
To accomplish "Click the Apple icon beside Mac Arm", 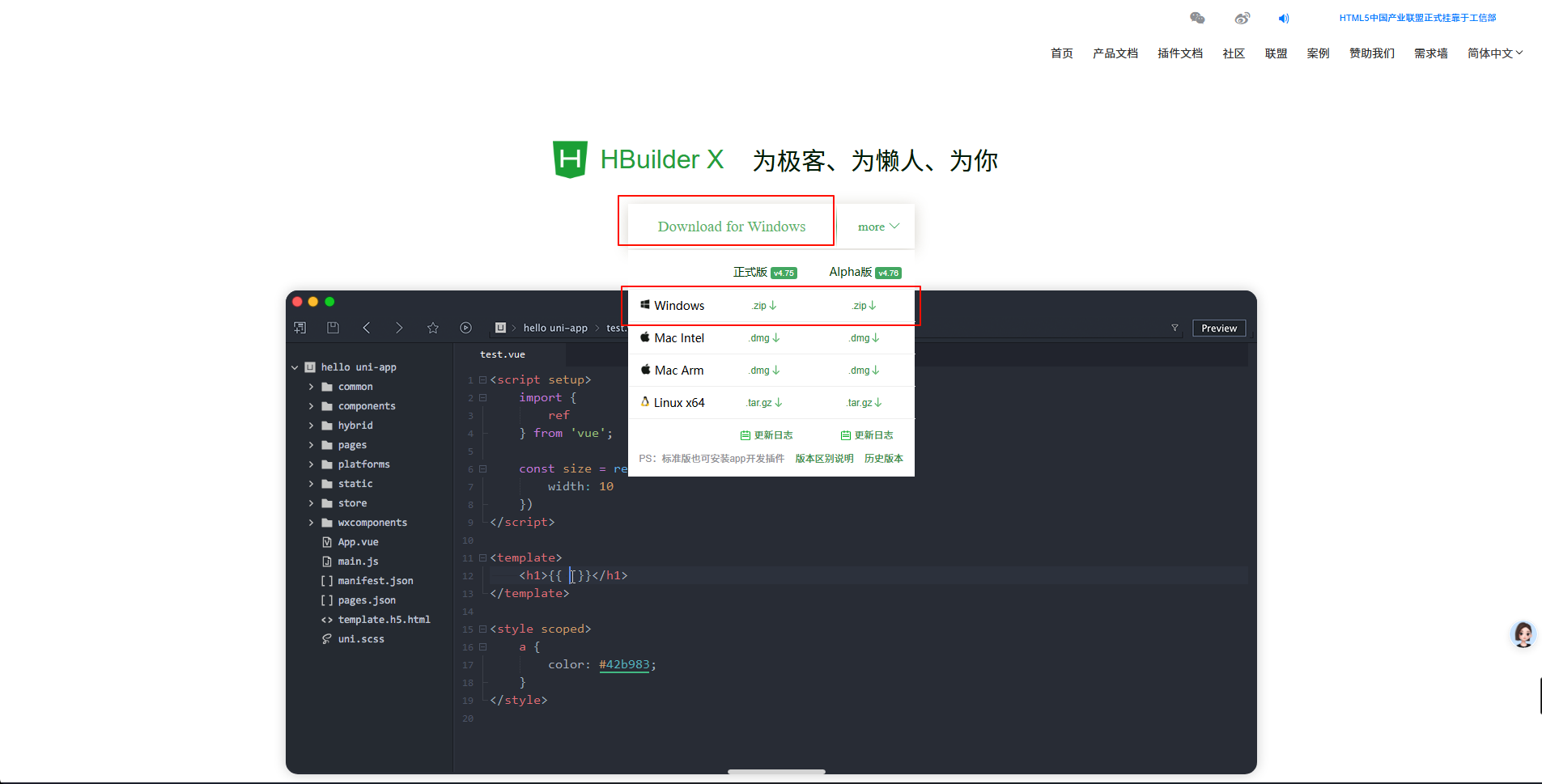I will click(x=645, y=370).
